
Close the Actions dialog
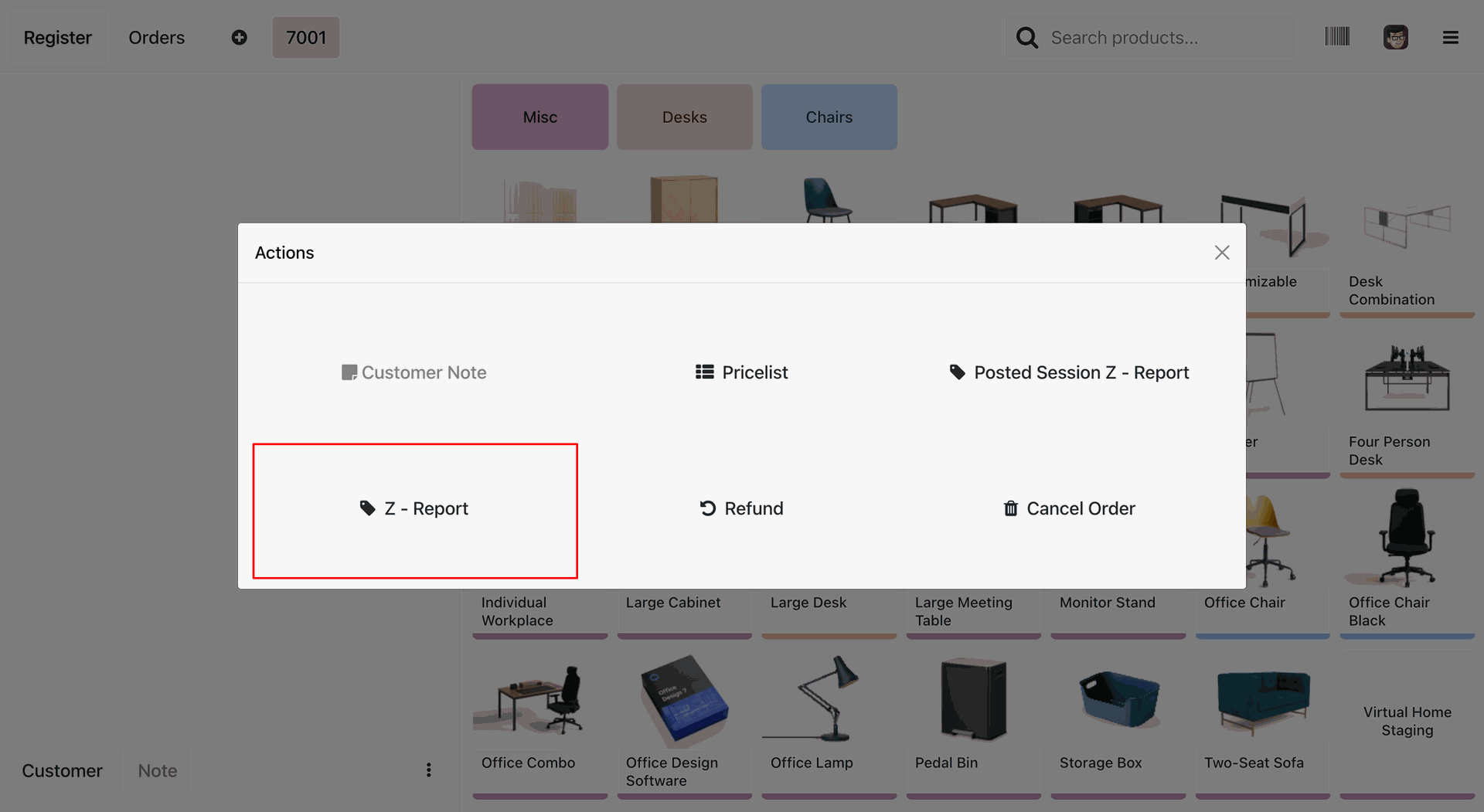click(1222, 253)
